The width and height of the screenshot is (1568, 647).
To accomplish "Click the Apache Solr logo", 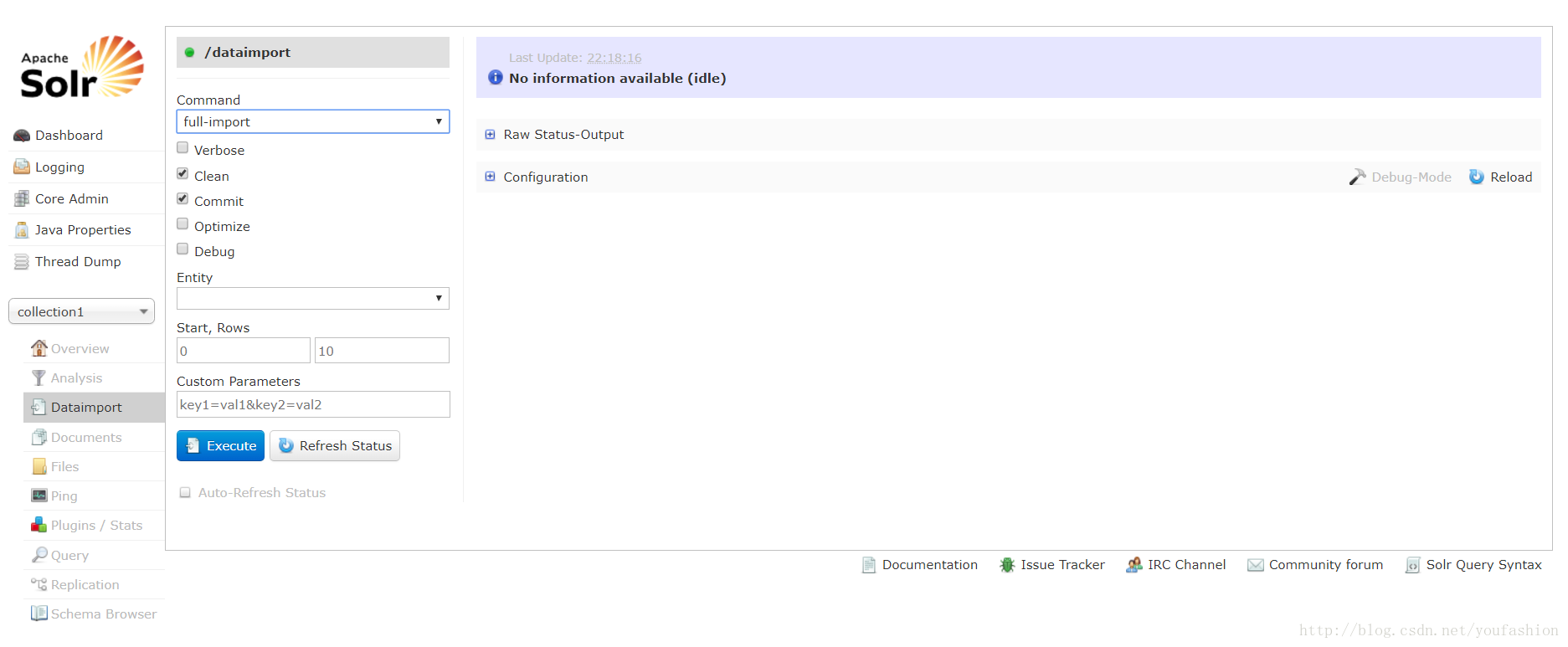I will 82,67.
